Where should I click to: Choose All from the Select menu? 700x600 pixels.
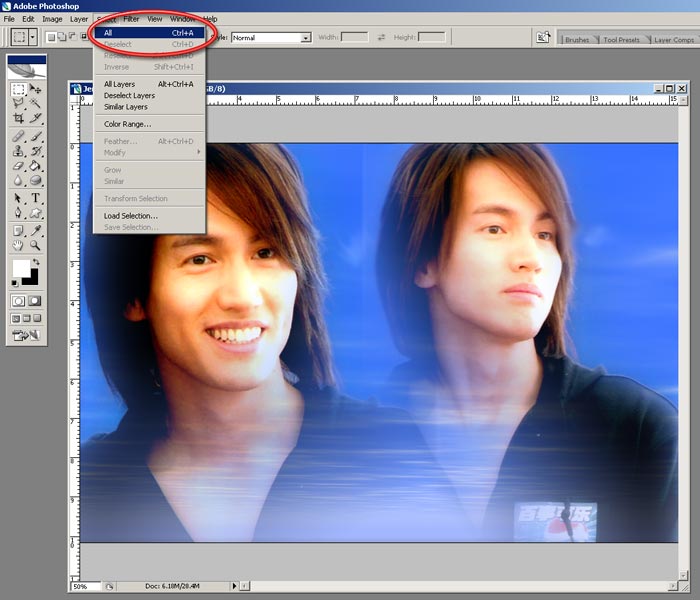[150, 33]
